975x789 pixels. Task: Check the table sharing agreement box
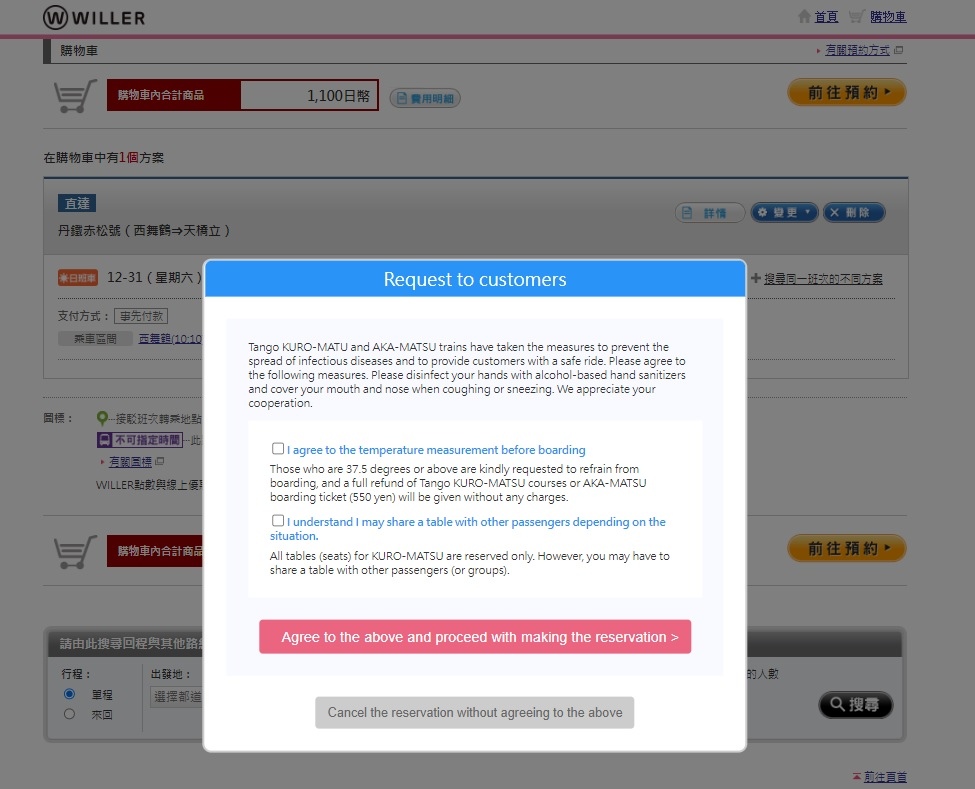click(278, 521)
